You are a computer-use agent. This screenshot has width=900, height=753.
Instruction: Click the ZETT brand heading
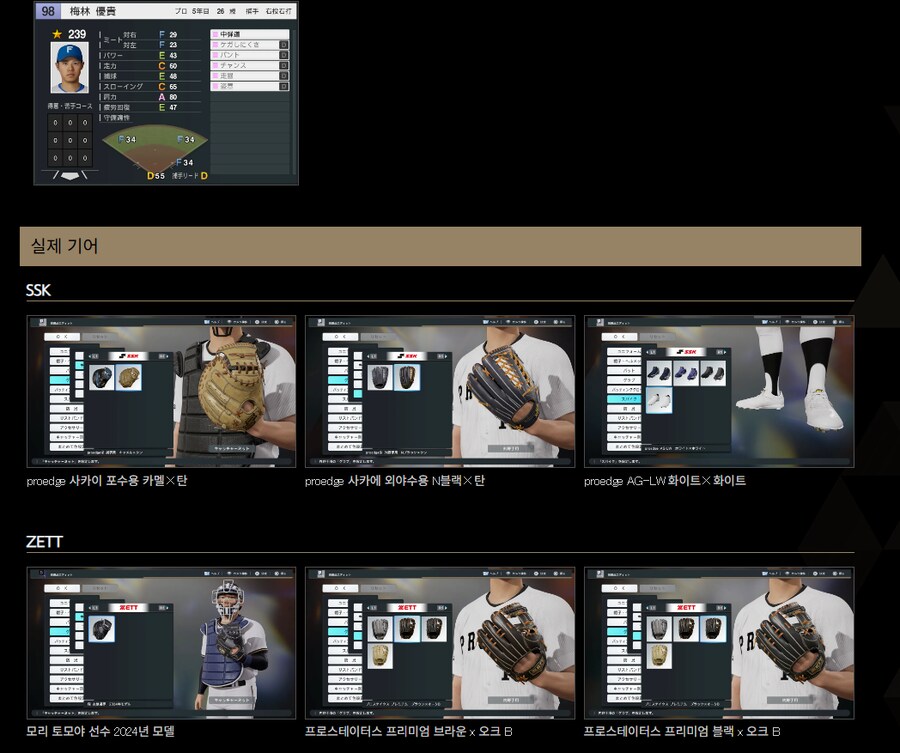coord(44,541)
